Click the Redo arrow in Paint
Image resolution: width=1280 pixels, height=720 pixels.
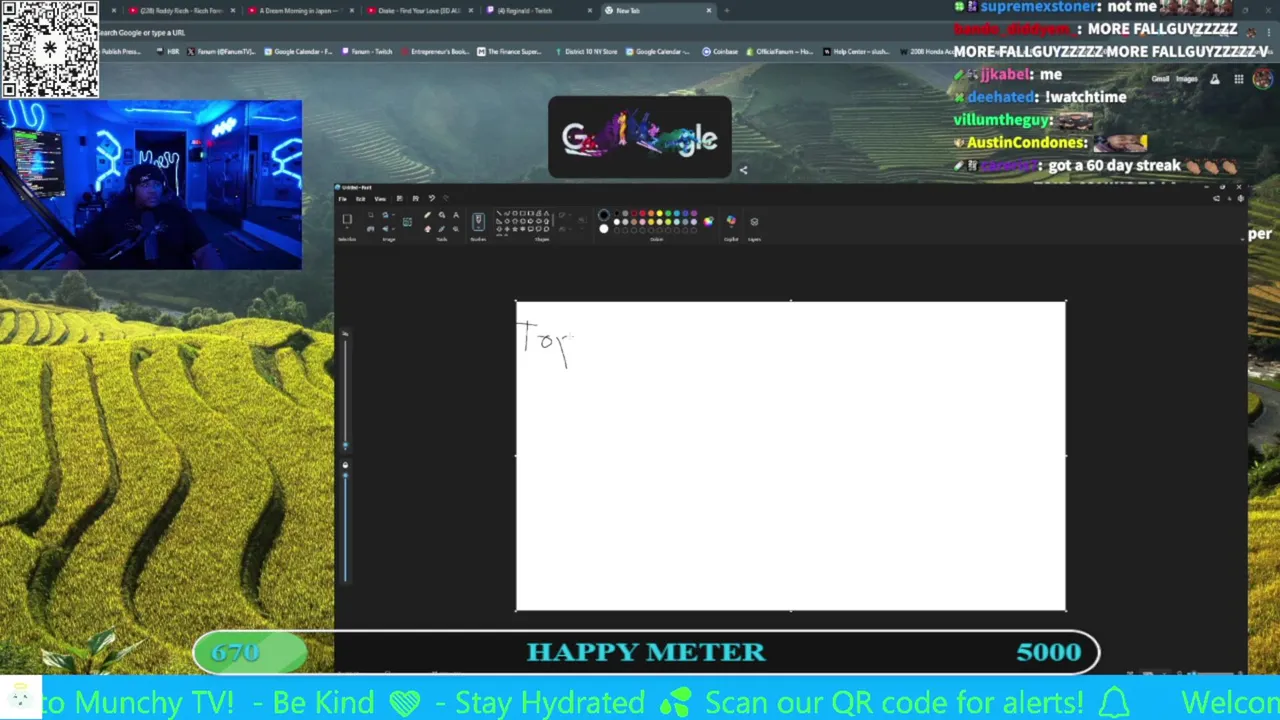[446, 199]
